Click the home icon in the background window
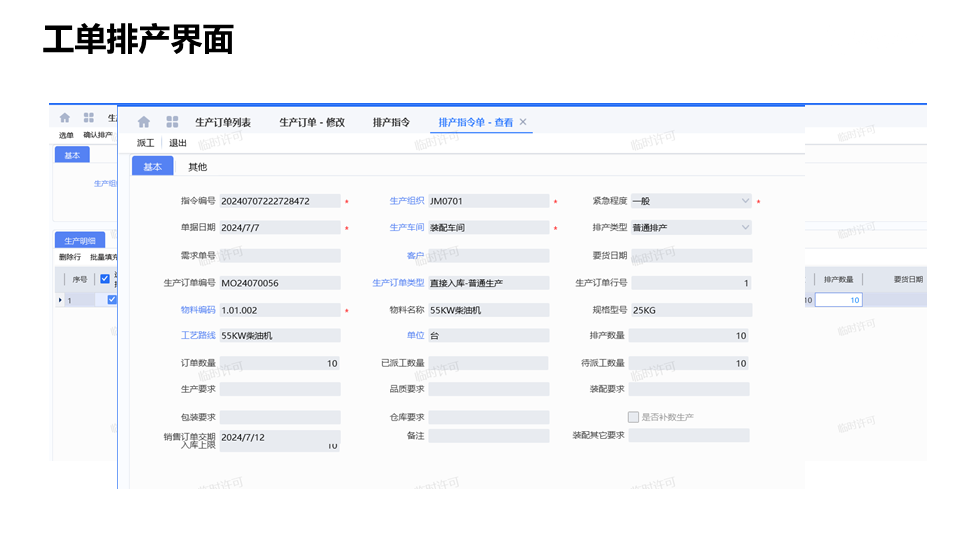The width and height of the screenshot is (960, 540). point(65,118)
